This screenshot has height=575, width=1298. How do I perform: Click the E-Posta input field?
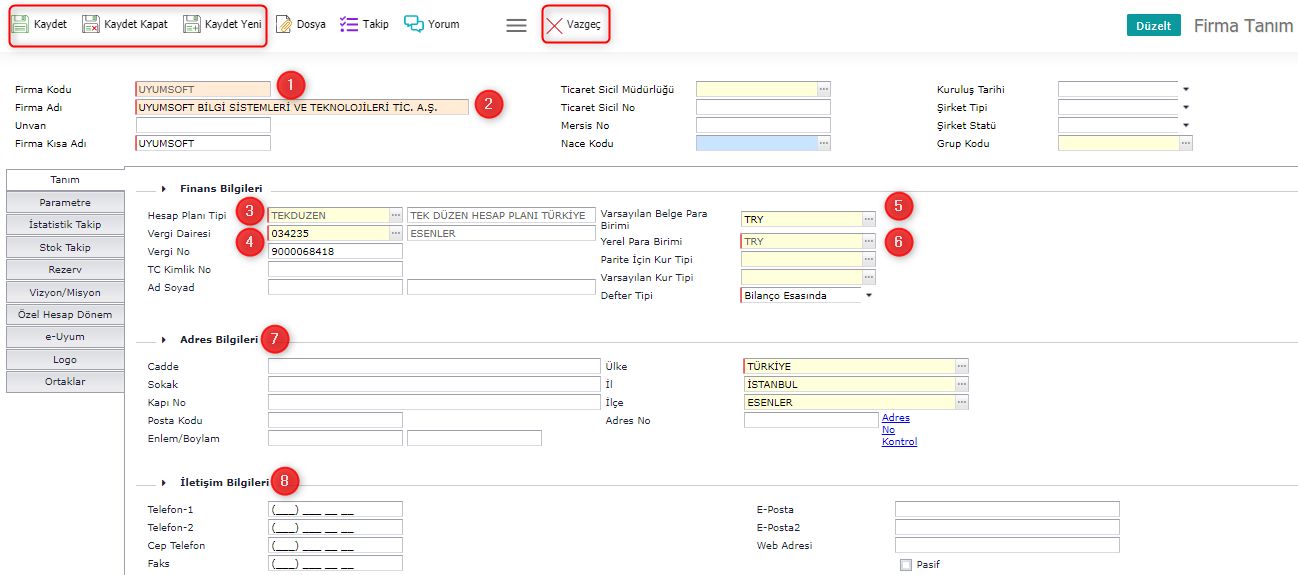pyautogui.click(x=1006, y=510)
